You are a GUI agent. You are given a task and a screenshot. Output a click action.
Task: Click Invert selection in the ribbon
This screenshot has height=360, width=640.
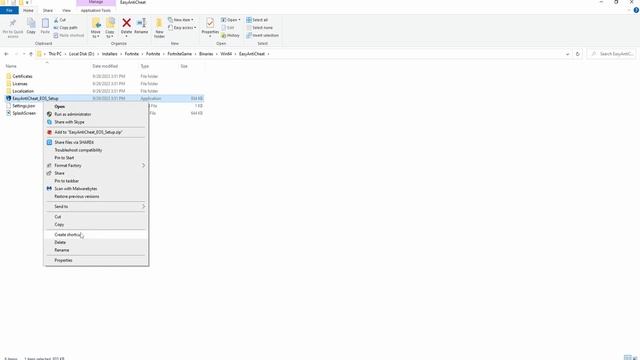pyautogui.click(x=262, y=36)
